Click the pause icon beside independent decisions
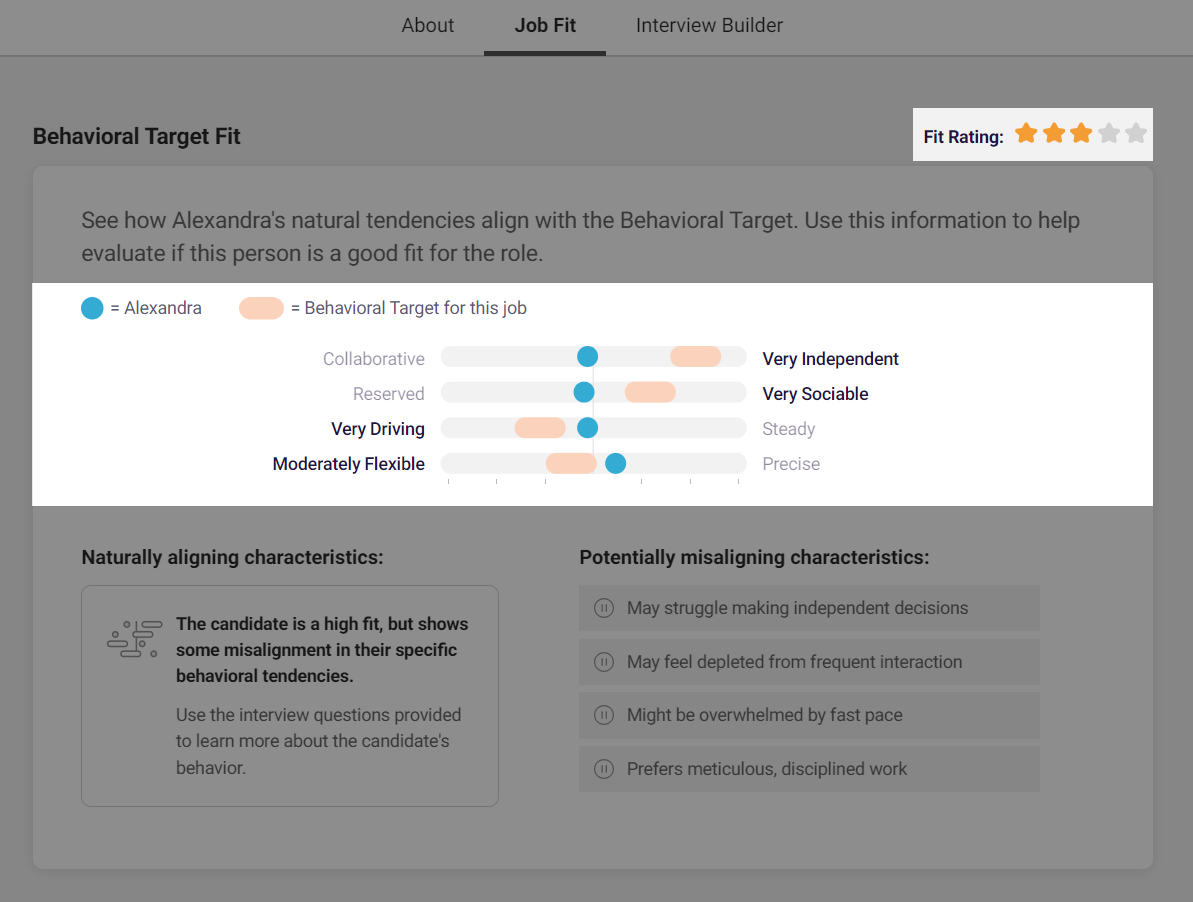The width and height of the screenshot is (1193, 902). 604,608
